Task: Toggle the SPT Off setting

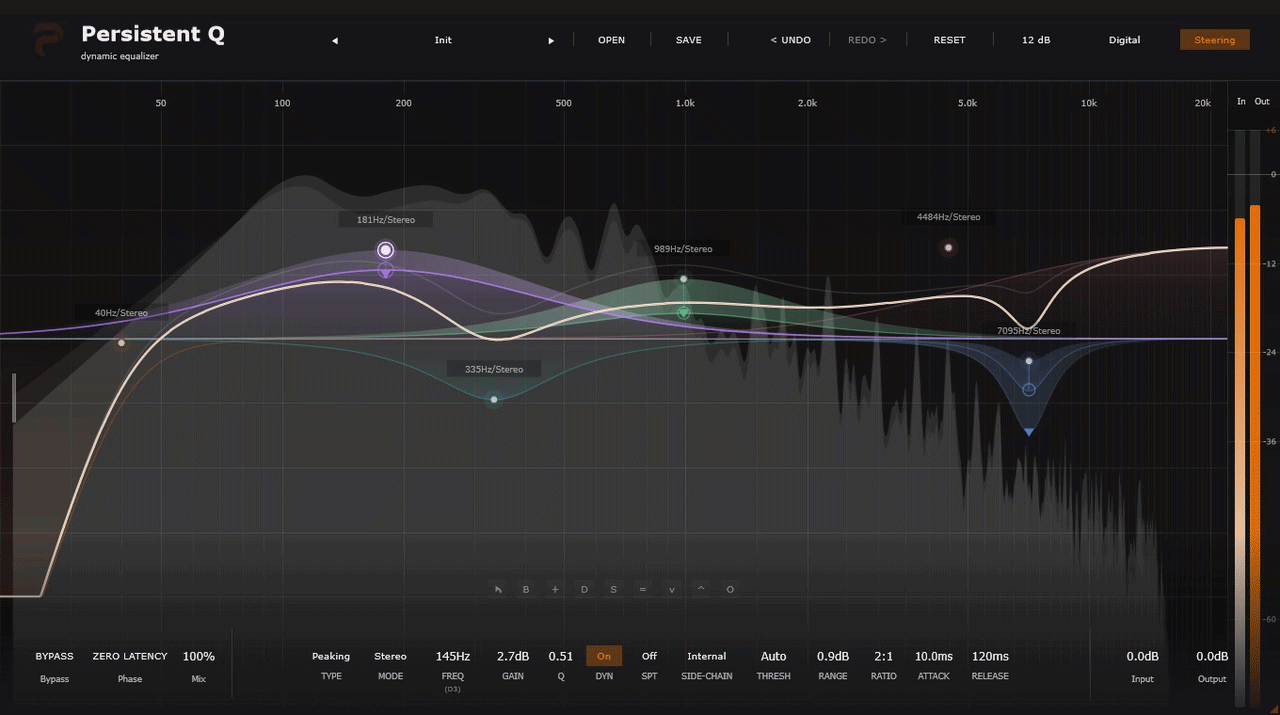Action: [649, 656]
